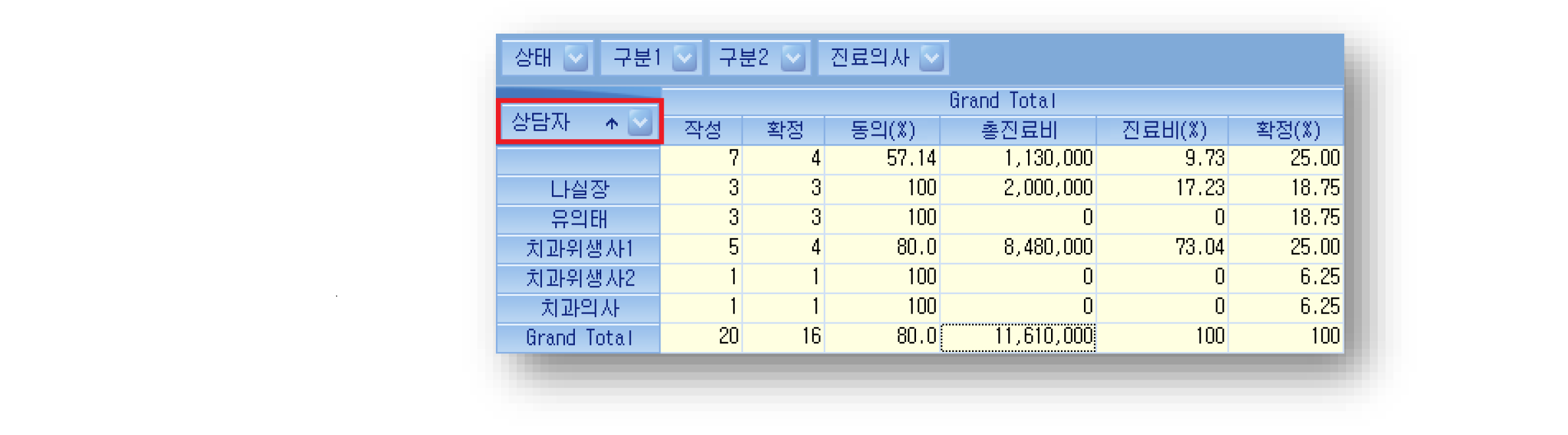Click the 11,610,000 grand total cell
This screenshot has width=1568, height=435.
[x=1018, y=337]
